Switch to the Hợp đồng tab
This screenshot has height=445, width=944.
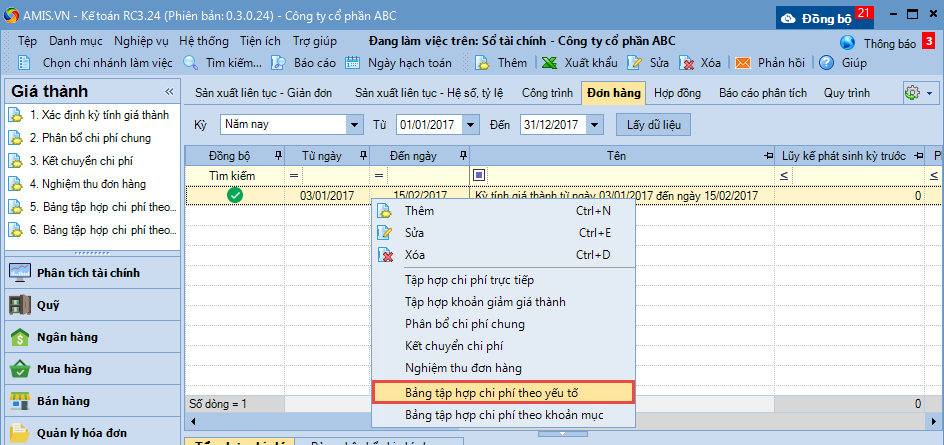(677, 93)
